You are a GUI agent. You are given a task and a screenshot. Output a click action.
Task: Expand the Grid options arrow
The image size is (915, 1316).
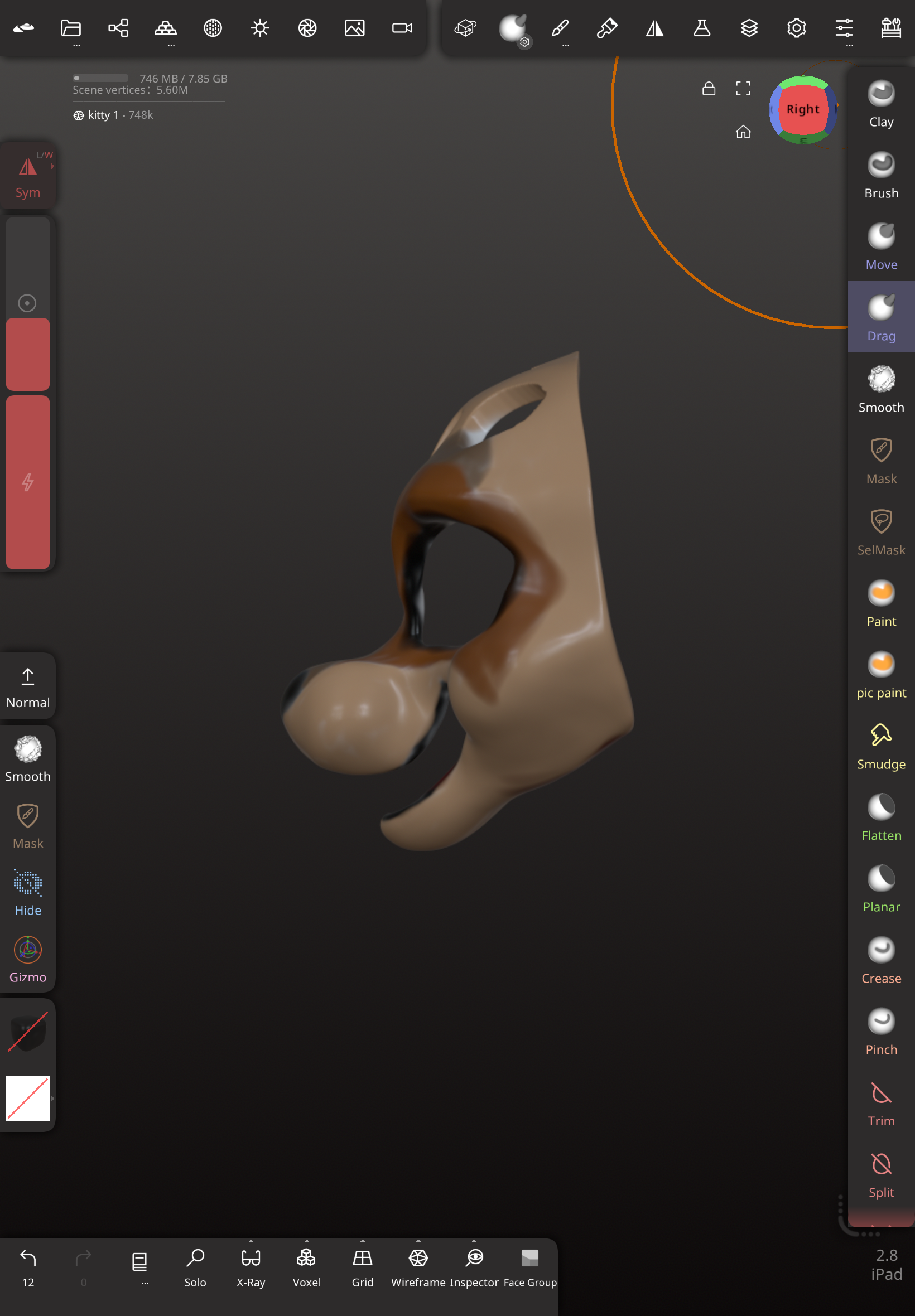coord(362,1241)
